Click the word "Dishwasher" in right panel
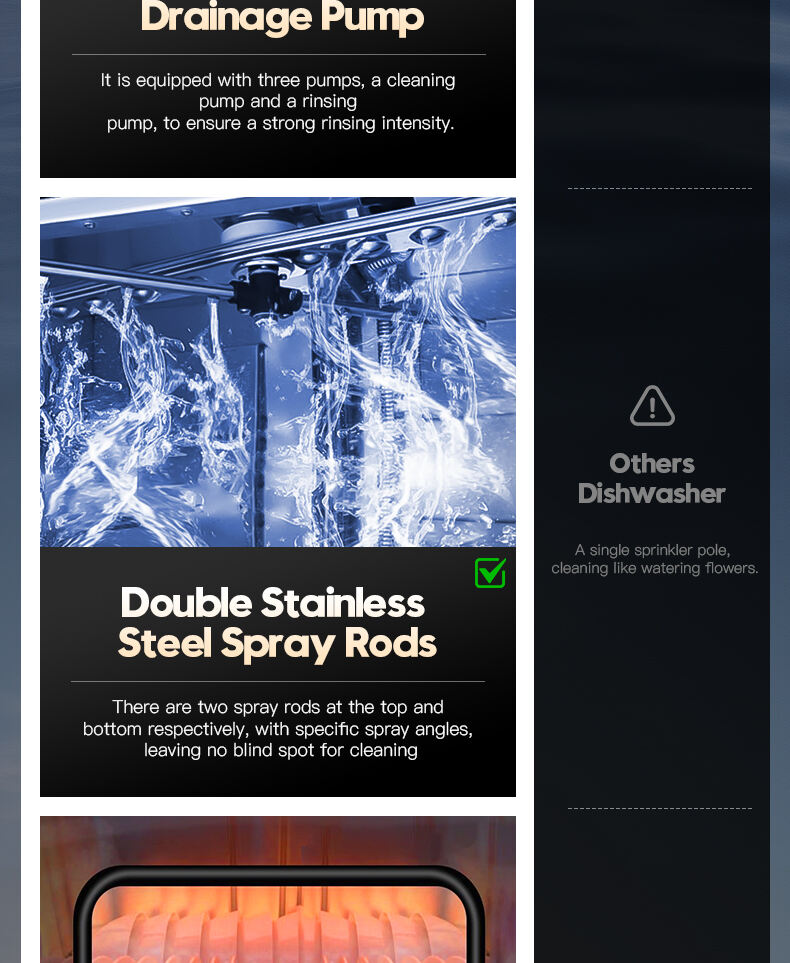The width and height of the screenshot is (790, 963). click(652, 493)
